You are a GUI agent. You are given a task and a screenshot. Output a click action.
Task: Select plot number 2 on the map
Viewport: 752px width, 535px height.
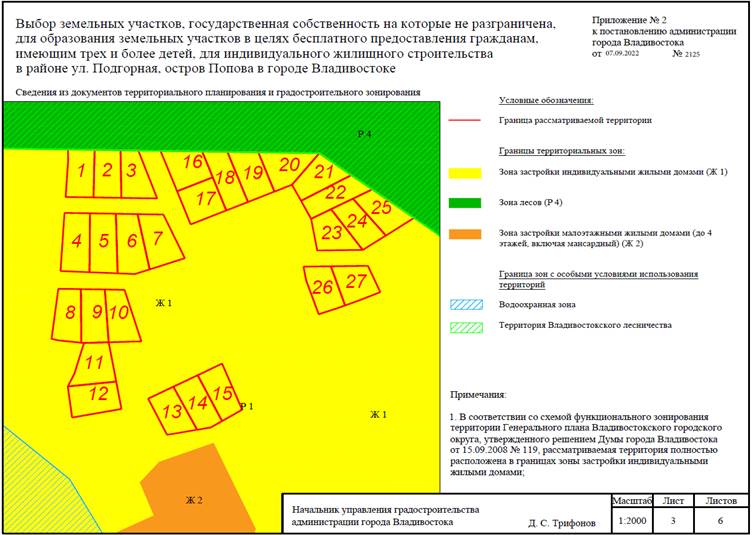tap(107, 174)
